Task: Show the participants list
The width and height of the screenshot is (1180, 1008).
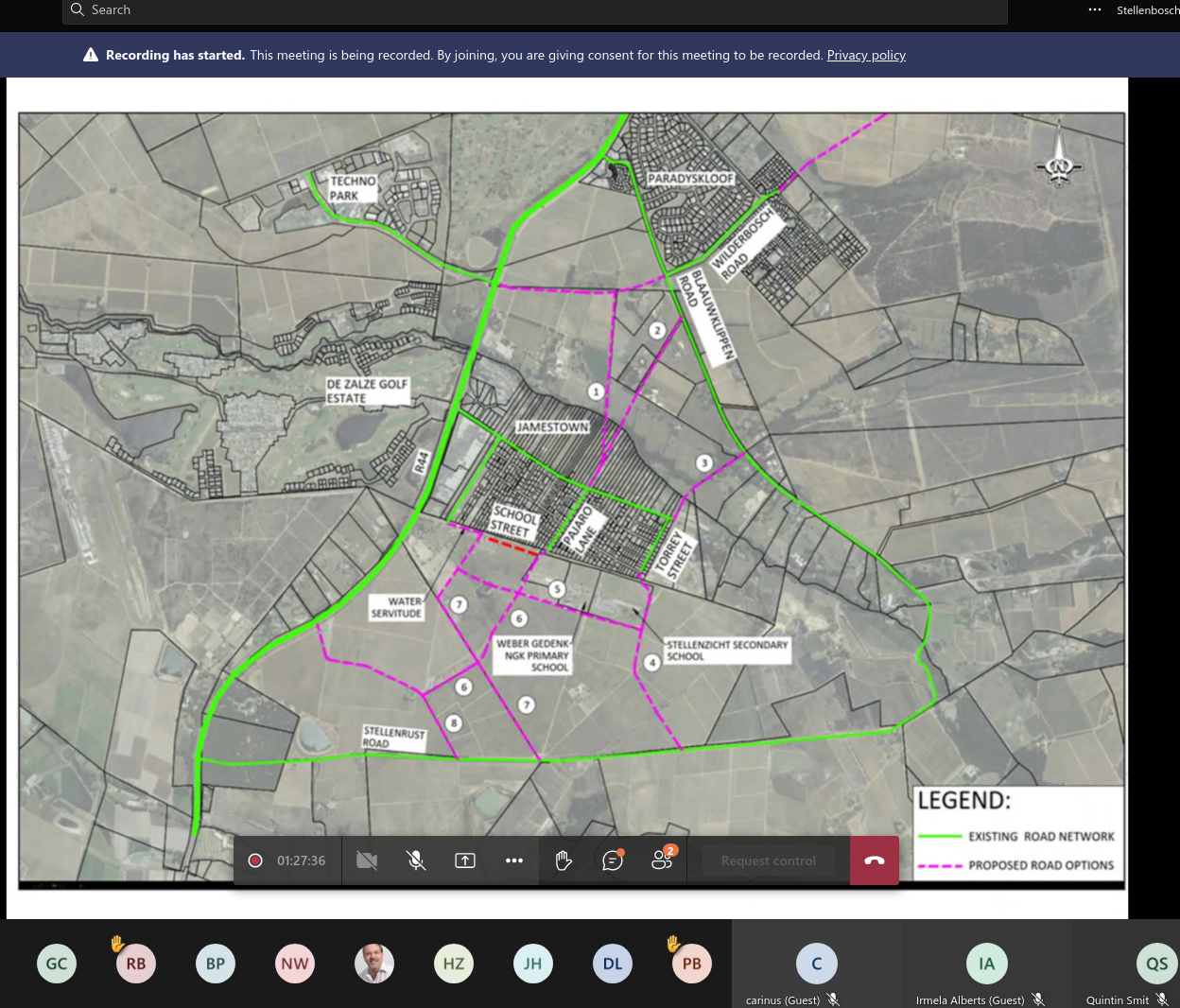Action: click(x=662, y=860)
